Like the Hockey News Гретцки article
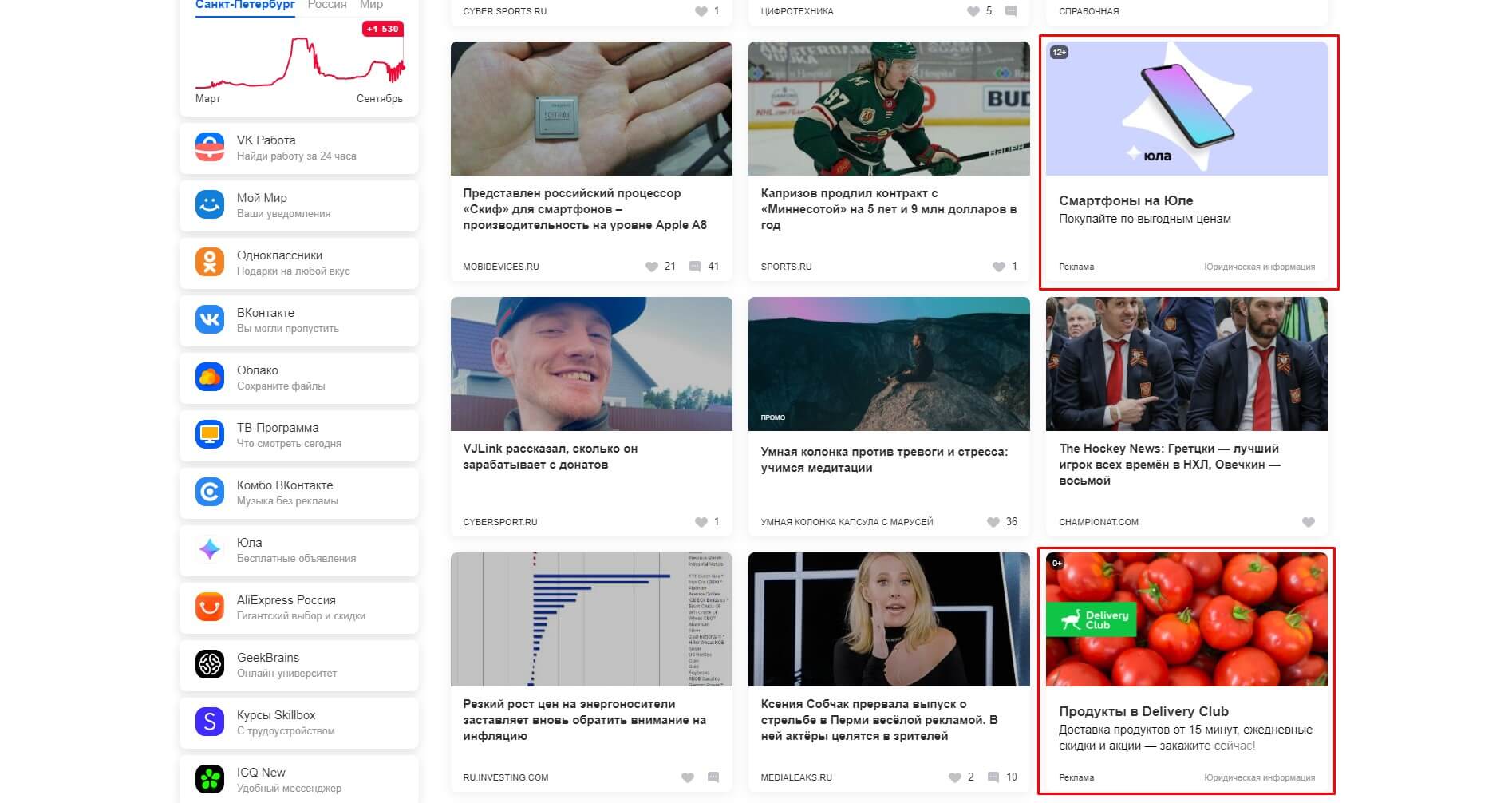1512x803 pixels. coord(1309,522)
